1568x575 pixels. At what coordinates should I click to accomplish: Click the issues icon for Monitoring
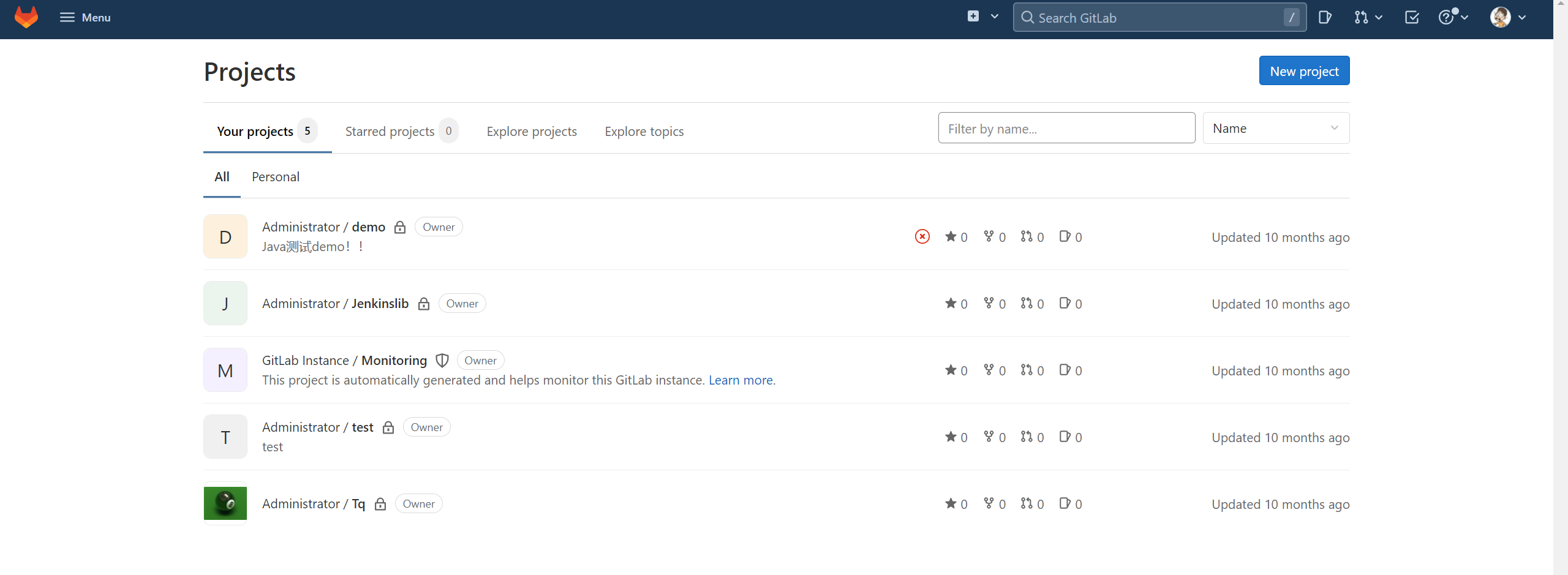click(x=1065, y=370)
